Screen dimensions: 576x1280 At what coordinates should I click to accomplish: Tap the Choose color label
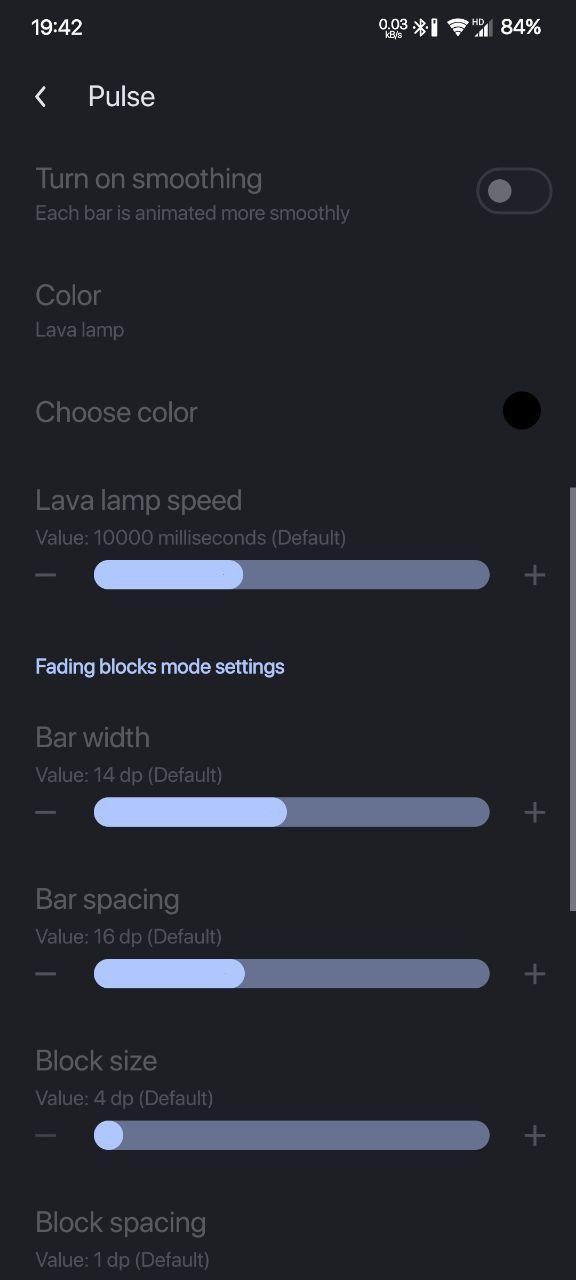(116, 412)
